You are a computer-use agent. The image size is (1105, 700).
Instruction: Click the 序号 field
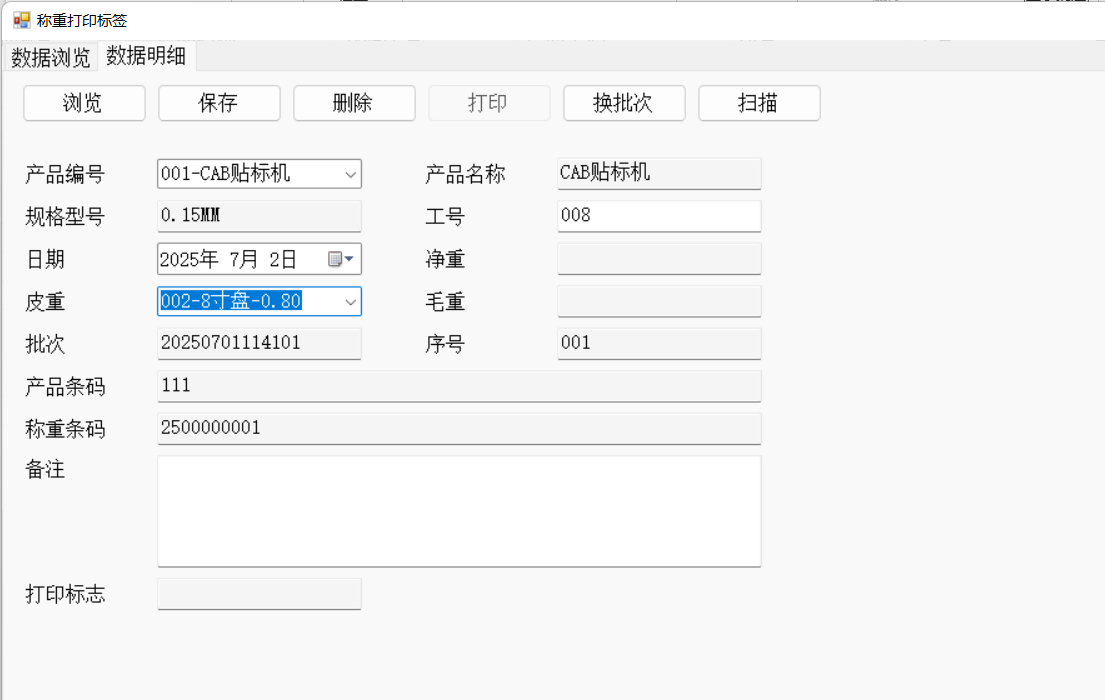click(659, 344)
